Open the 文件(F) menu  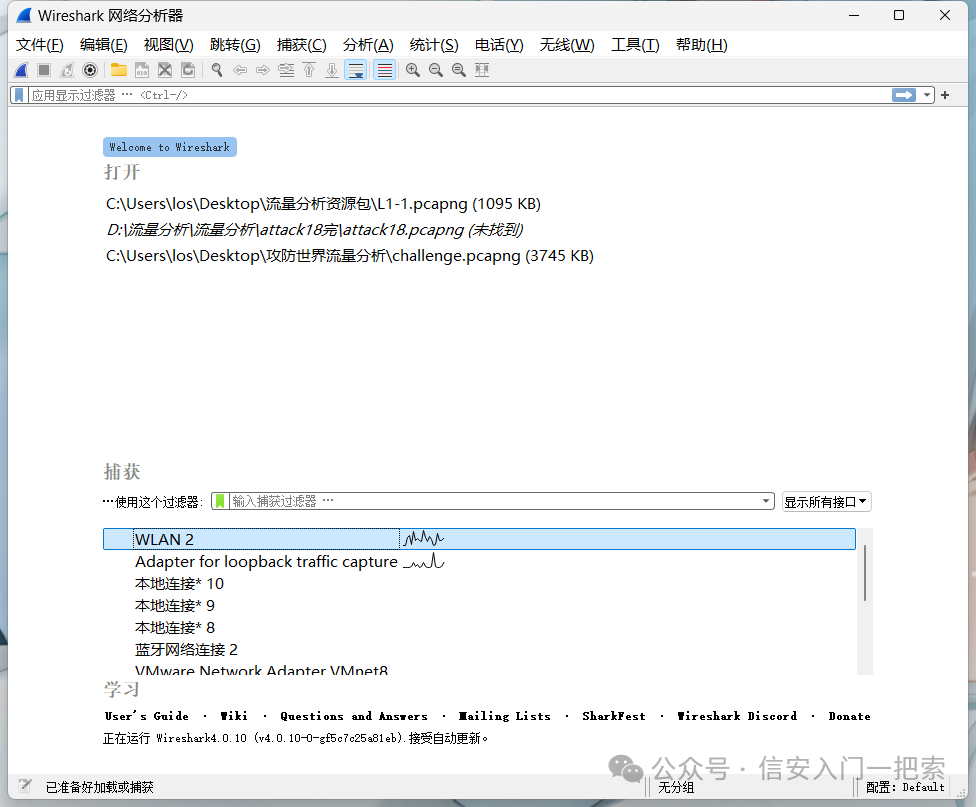[40, 45]
